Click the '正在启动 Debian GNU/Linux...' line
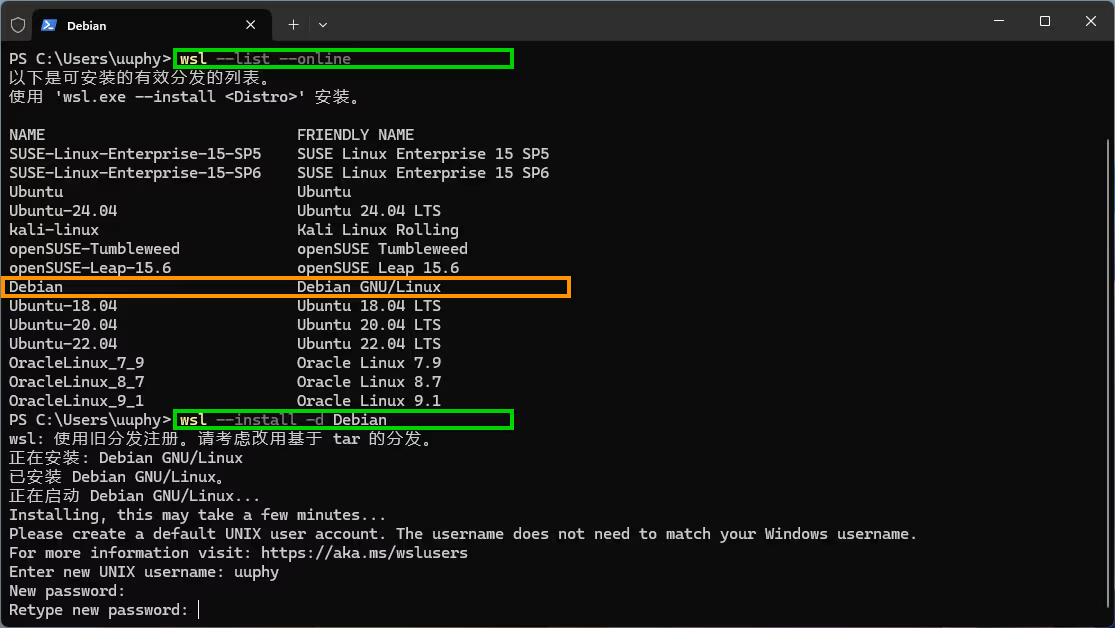 click(x=134, y=496)
